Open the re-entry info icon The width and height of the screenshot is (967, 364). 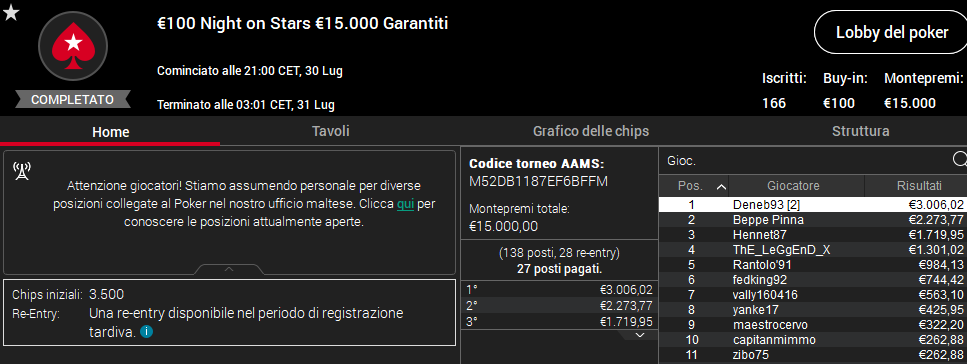146,332
